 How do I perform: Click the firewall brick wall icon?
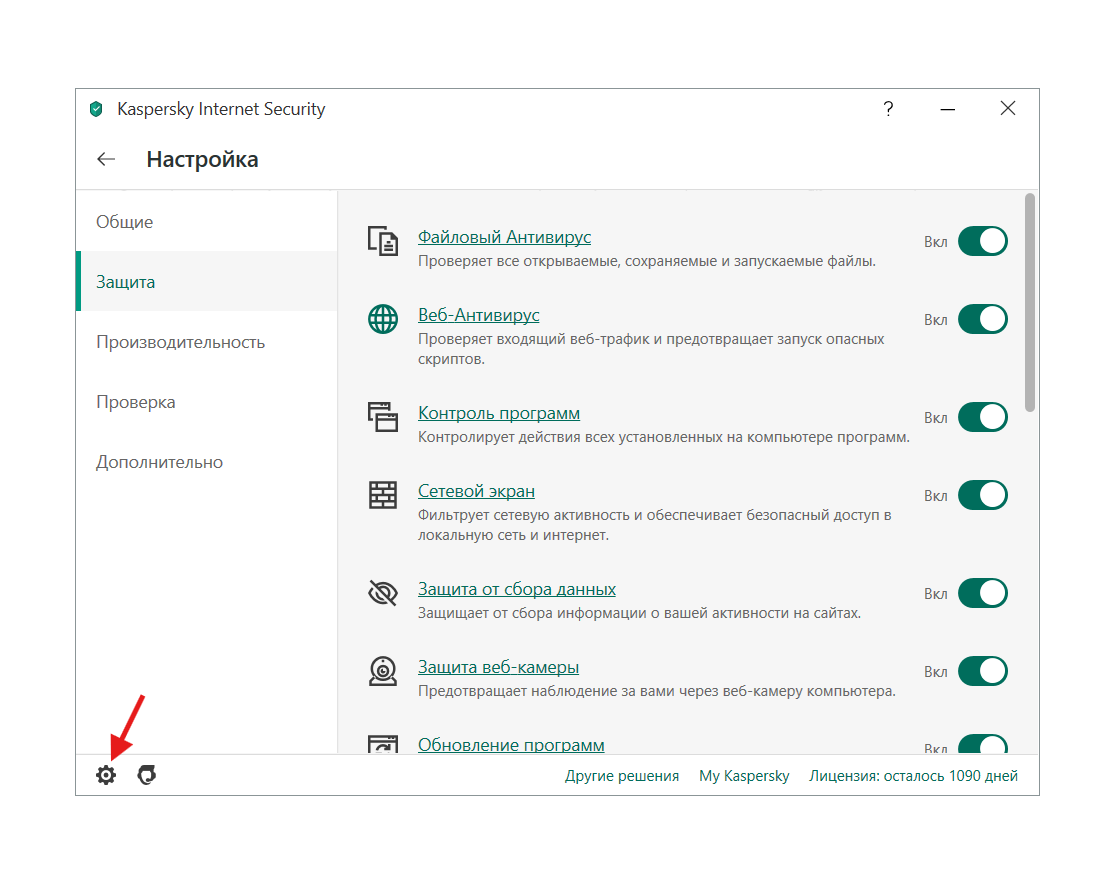pos(383,495)
